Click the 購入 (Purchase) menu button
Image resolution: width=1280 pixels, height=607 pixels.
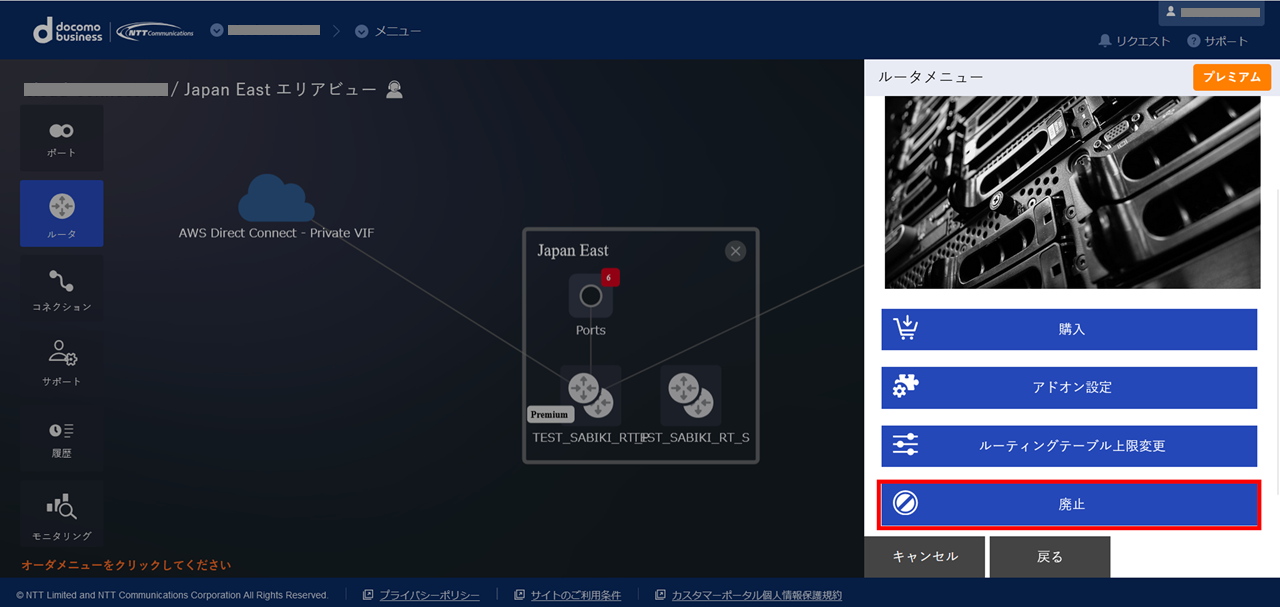click(x=1069, y=329)
